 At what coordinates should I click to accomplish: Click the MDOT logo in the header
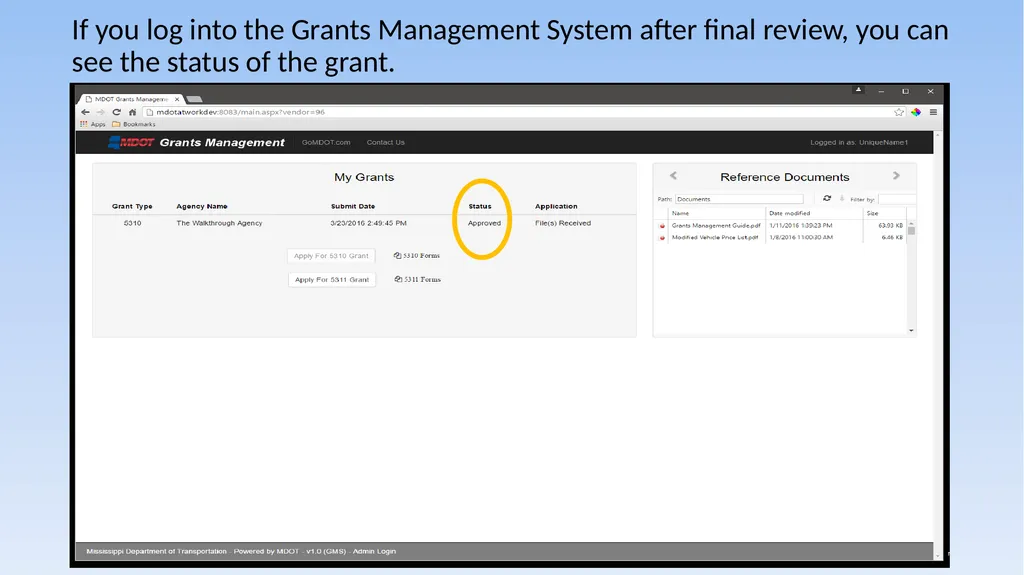[x=131, y=142]
